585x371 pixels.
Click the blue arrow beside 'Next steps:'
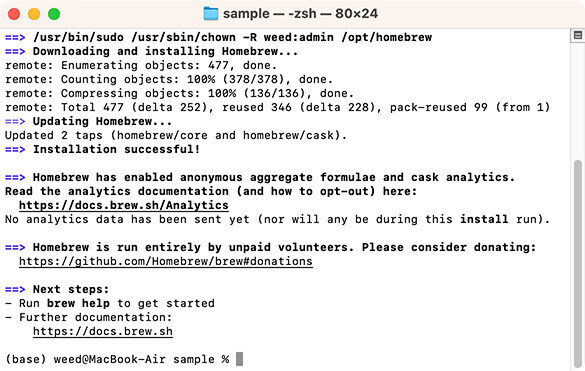(15, 289)
